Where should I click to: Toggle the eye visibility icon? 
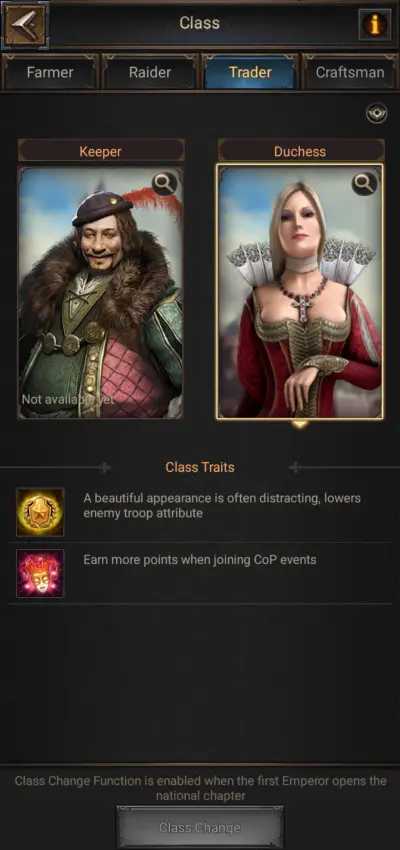[376, 113]
